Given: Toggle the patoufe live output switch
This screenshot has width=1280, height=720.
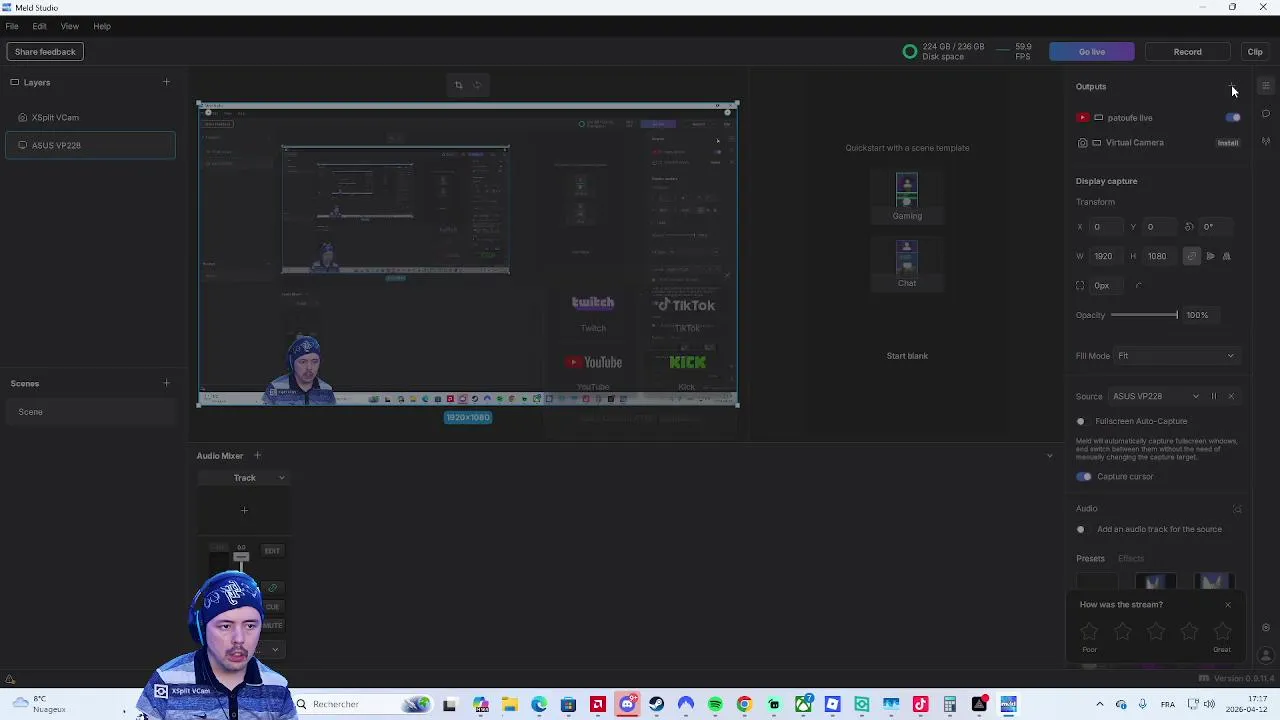Looking at the screenshot, I should click(x=1233, y=118).
